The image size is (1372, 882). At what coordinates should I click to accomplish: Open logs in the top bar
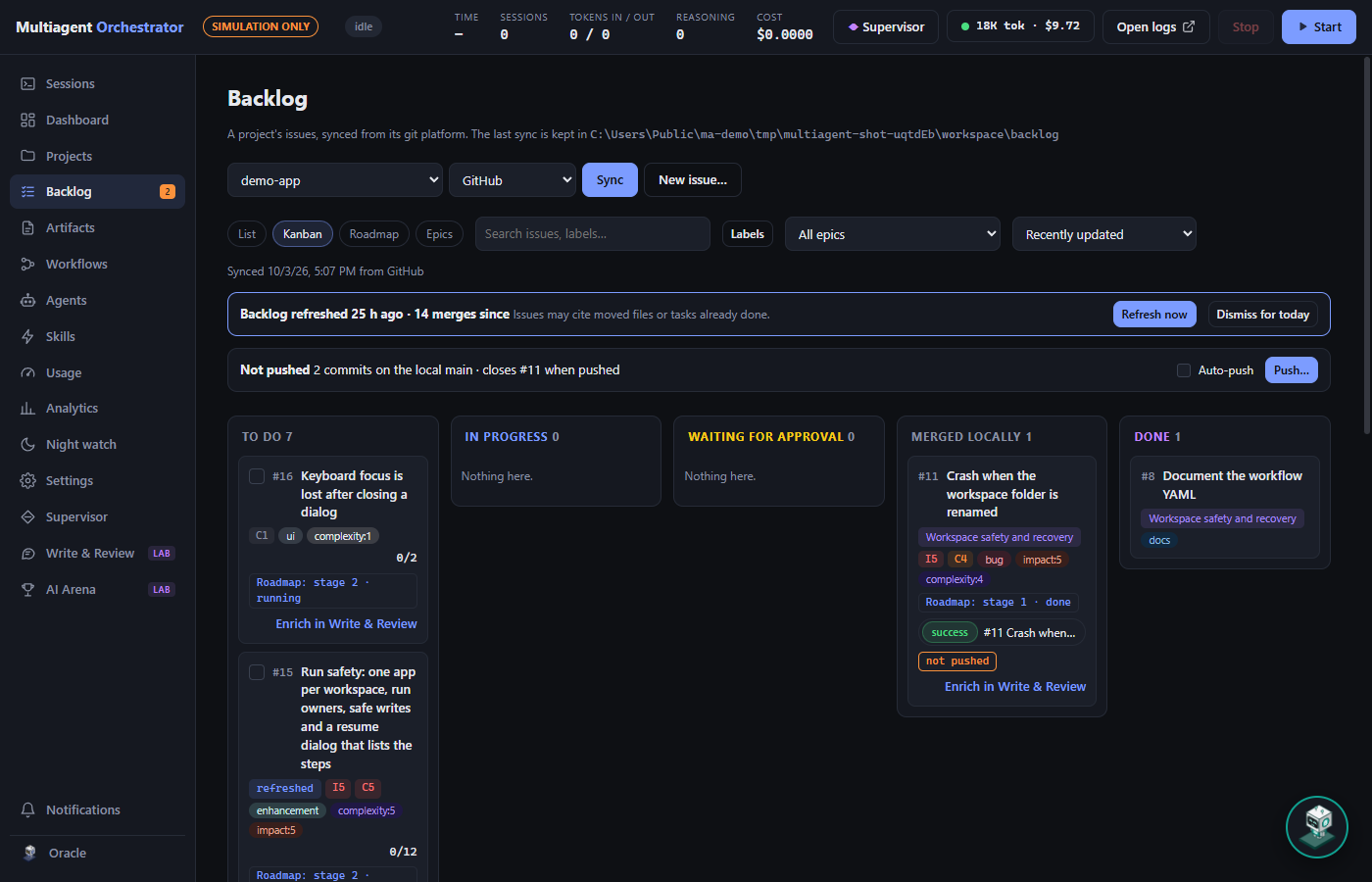pyautogui.click(x=1155, y=27)
